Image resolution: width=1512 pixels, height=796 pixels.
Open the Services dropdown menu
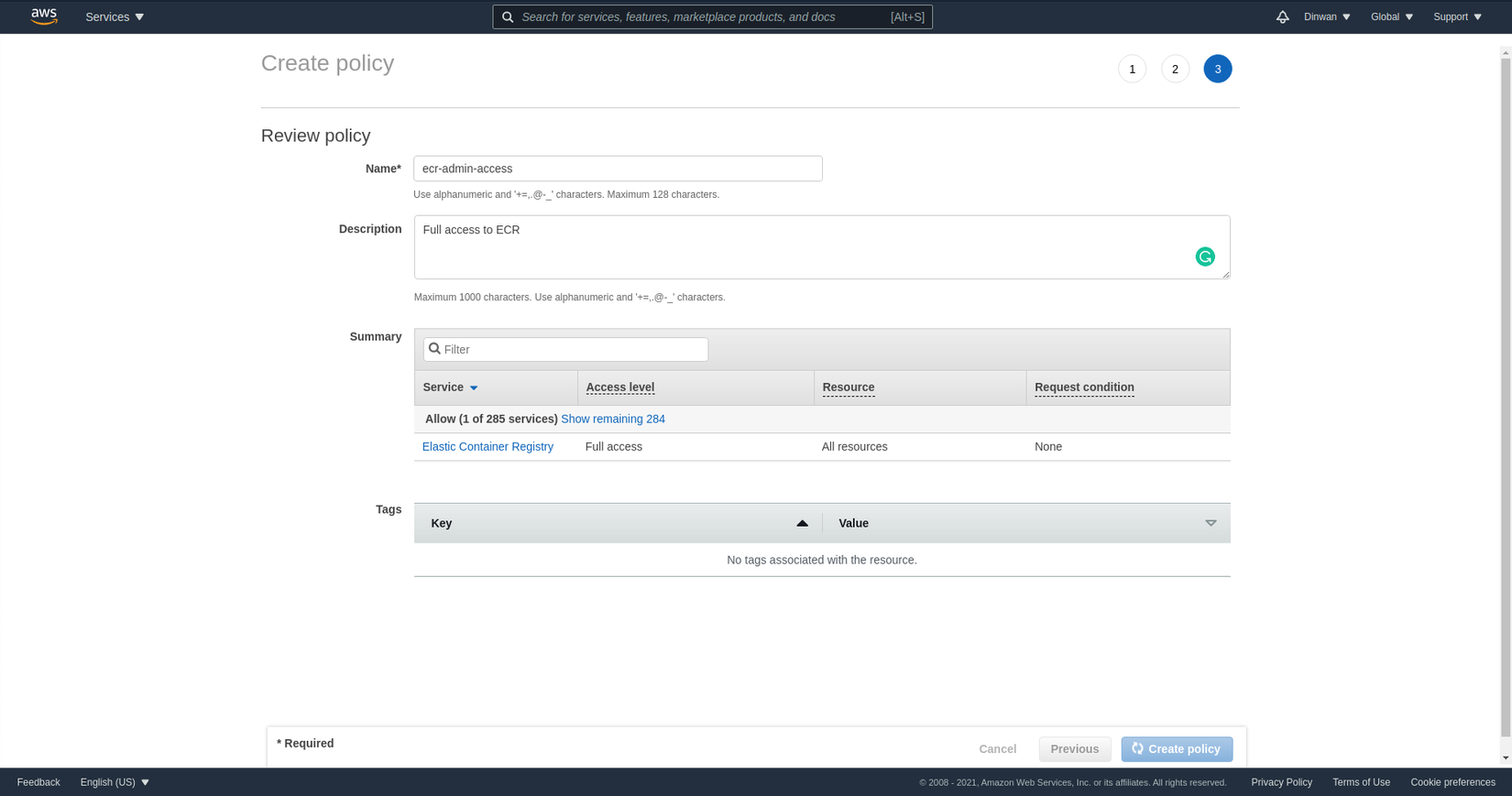(115, 17)
